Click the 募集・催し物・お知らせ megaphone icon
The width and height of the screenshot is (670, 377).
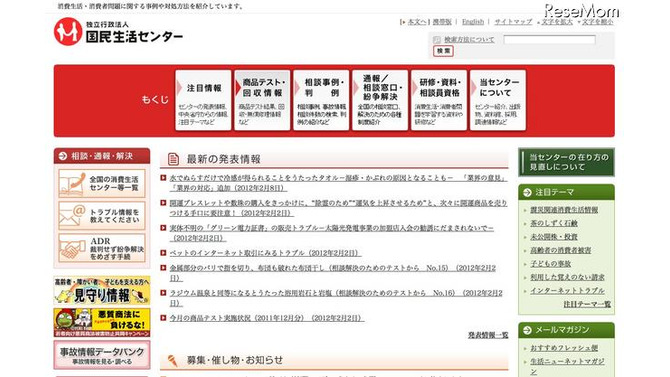(x=173, y=360)
